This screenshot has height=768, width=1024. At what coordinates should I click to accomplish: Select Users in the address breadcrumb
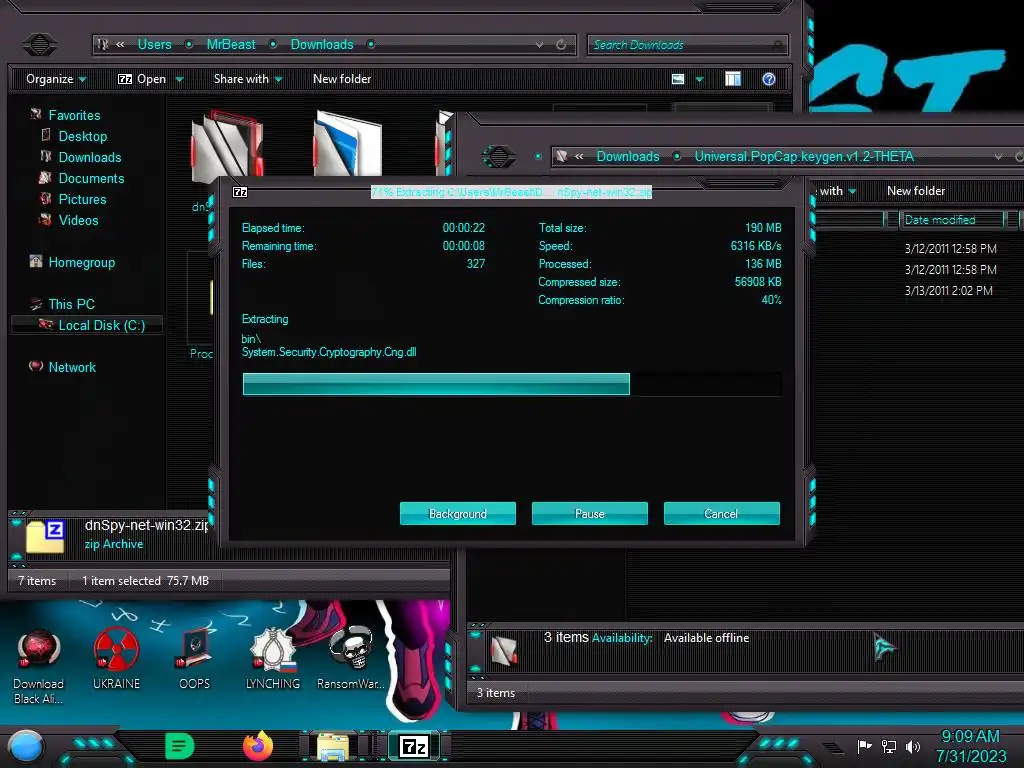pyautogui.click(x=154, y=44)
